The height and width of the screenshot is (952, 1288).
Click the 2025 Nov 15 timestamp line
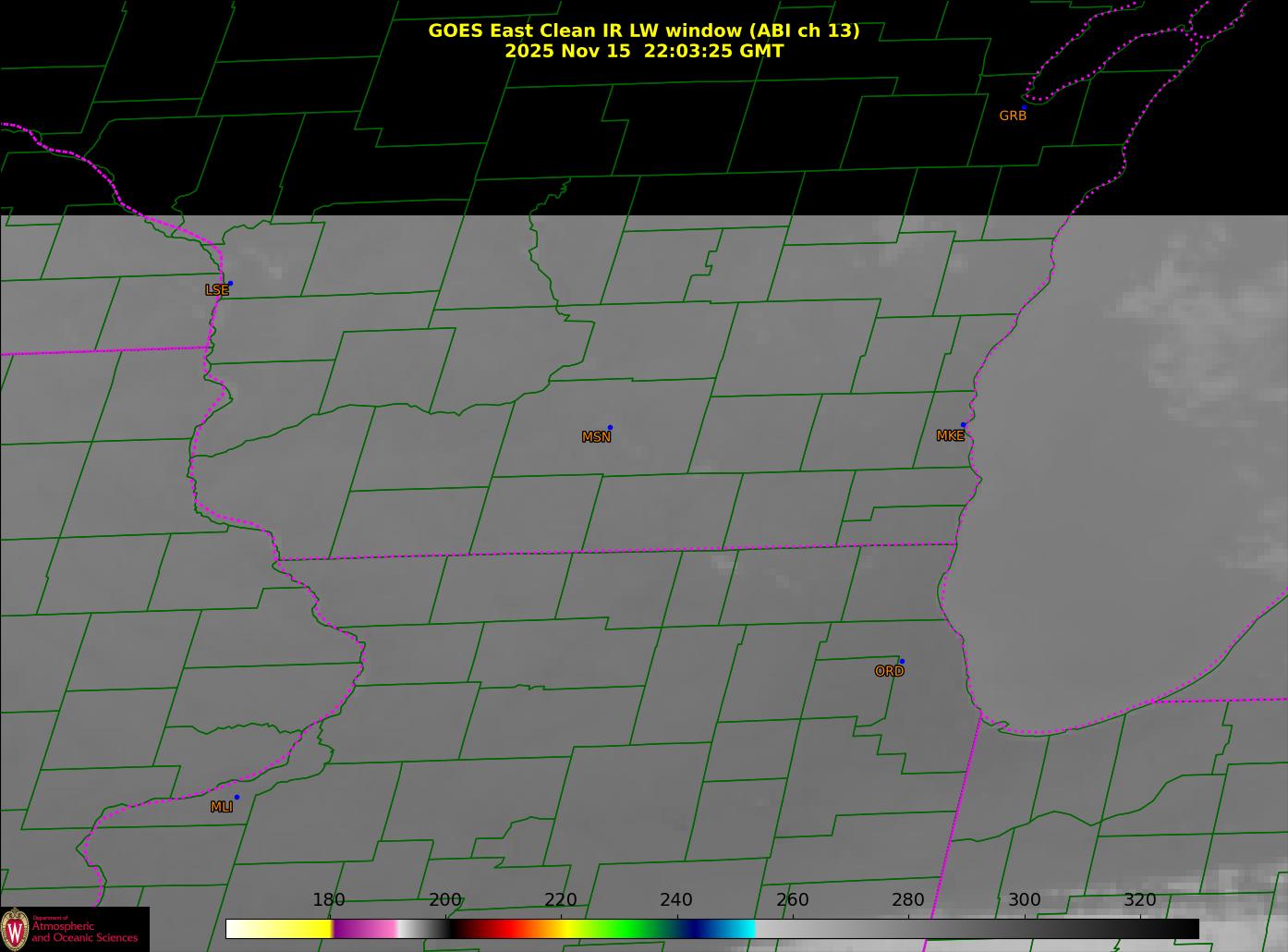pyautogui.click(x=643, y=52)
